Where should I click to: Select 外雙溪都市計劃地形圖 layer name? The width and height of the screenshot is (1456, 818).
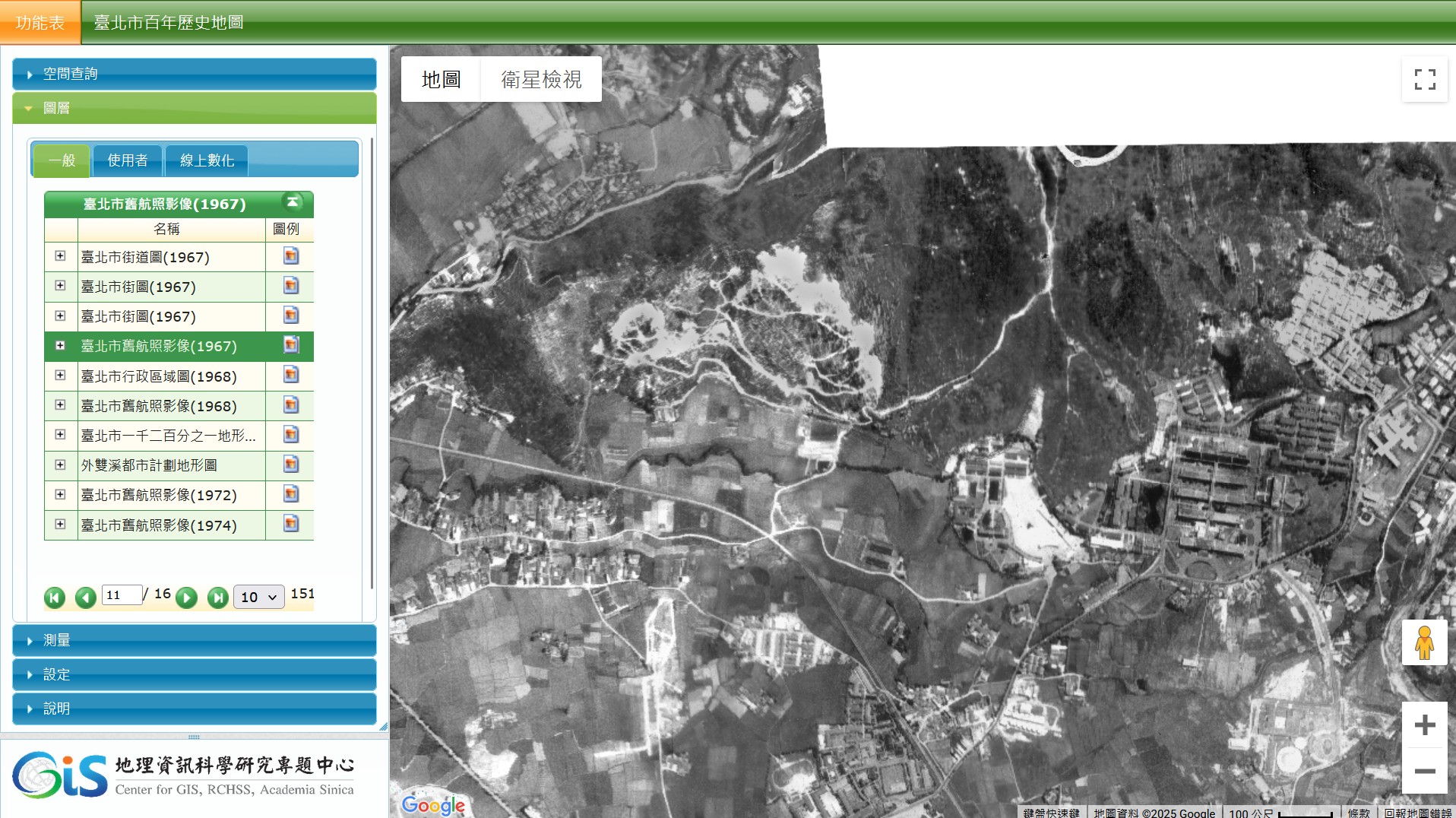pos(149,465)
